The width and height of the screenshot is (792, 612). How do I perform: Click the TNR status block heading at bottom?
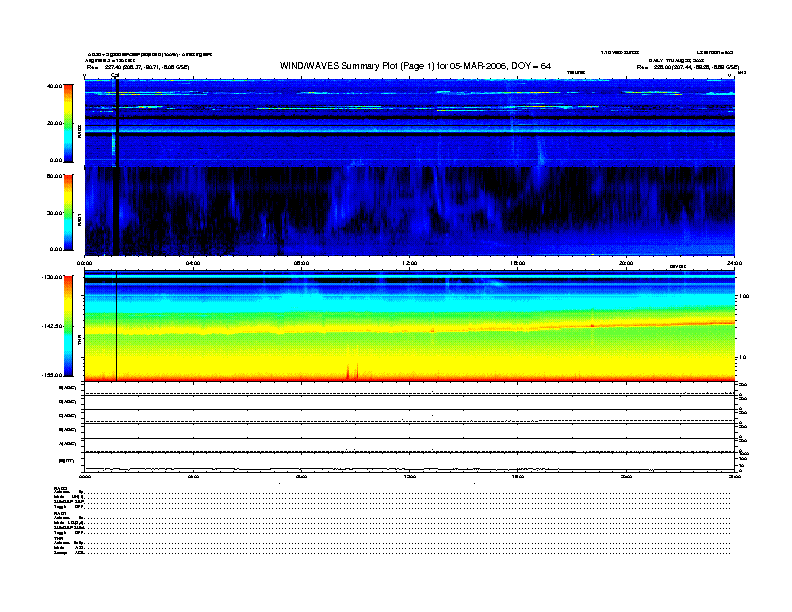58,538
